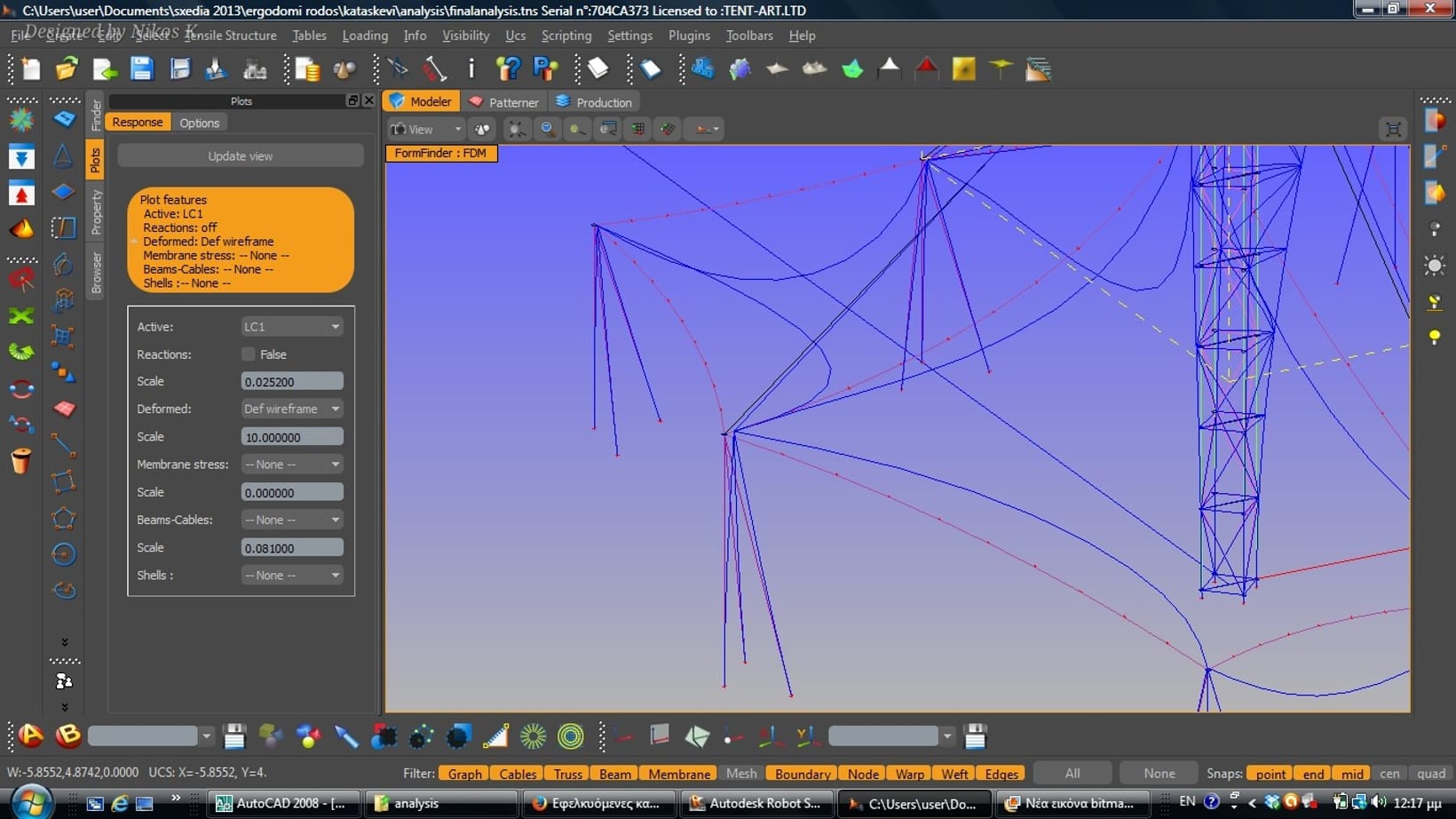
Task: Switch to the Patterner tab
Action: point(503,102)
